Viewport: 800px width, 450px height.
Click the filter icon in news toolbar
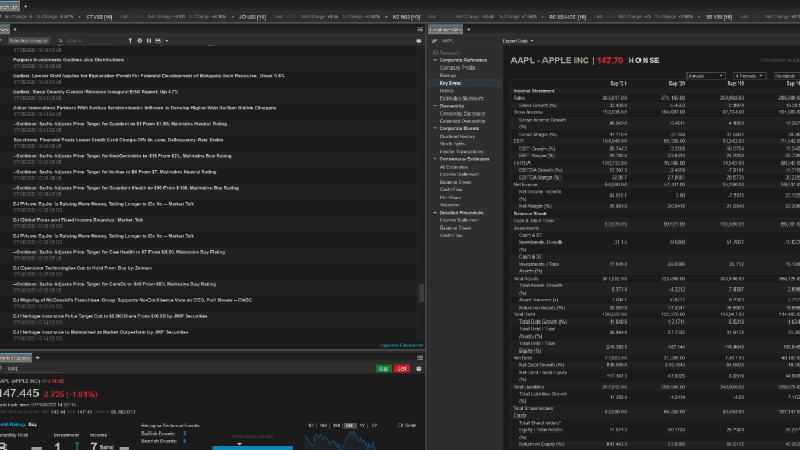[x=130, y=41]
